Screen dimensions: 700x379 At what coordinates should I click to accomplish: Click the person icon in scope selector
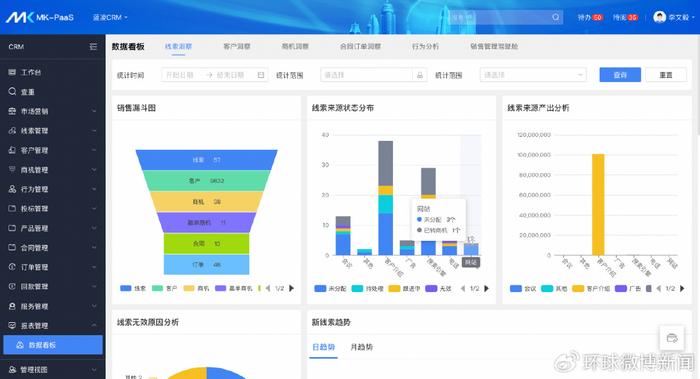tap(419, 75)
